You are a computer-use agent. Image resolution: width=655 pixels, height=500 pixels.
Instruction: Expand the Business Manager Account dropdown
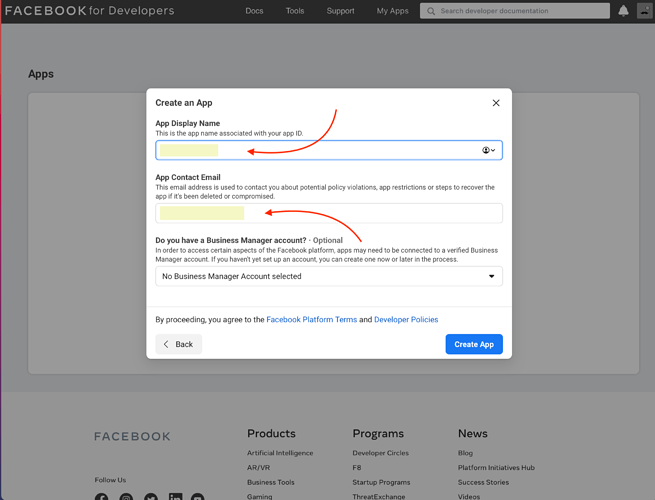click(x=329, y=277)
